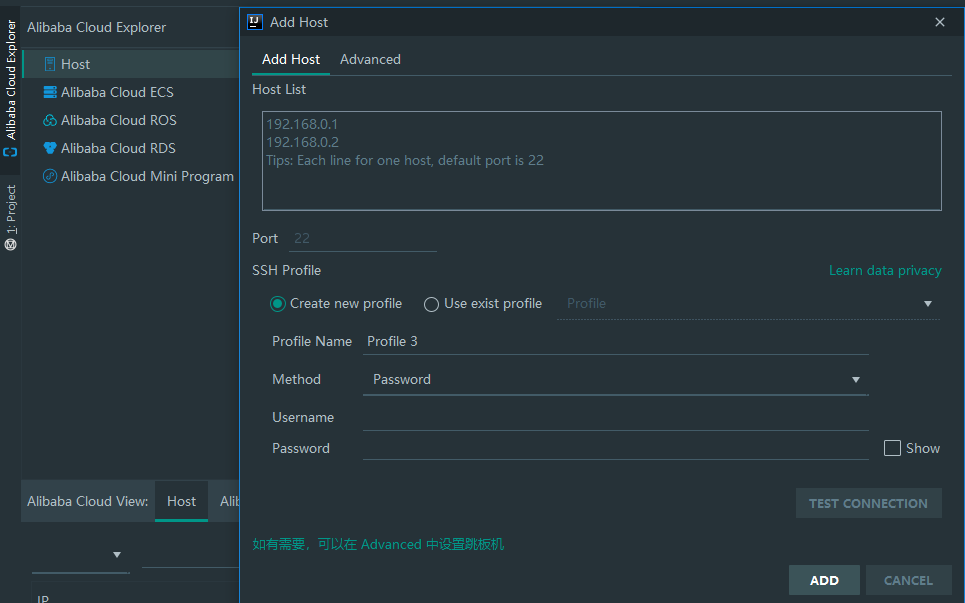Click the Alibaba Cloud ROS icon
The image size is (965, 603).
[50, 120]
